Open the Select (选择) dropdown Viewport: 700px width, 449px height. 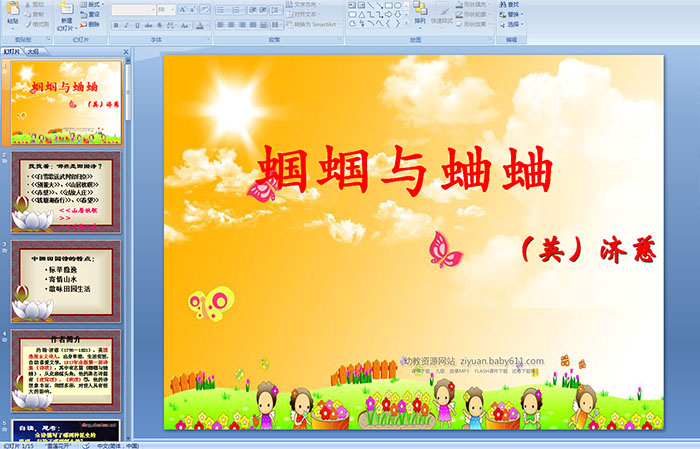[512, 24]
